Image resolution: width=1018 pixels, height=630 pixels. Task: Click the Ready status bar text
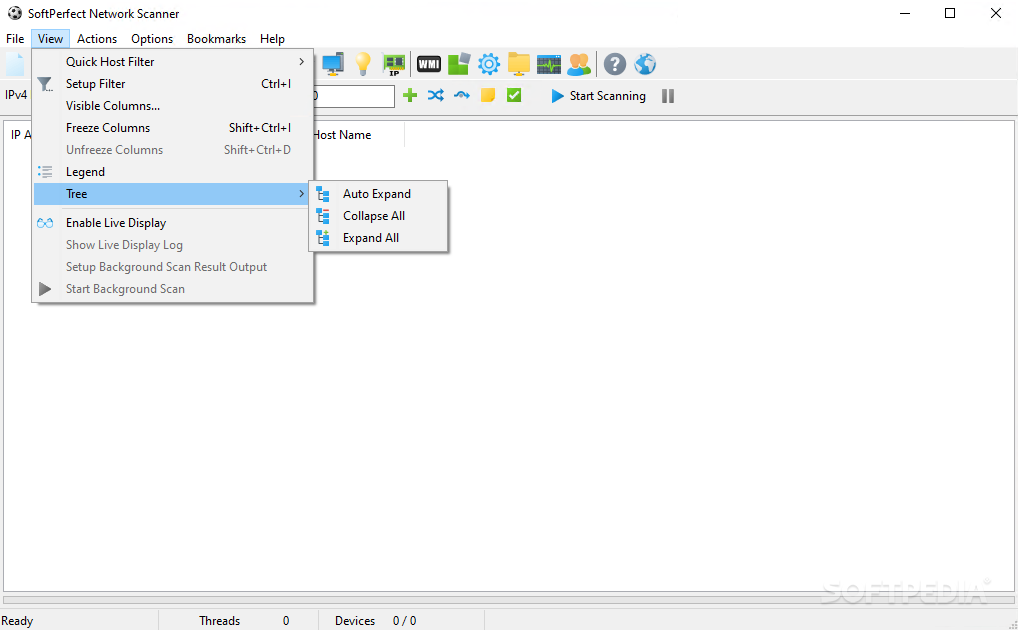18,621
